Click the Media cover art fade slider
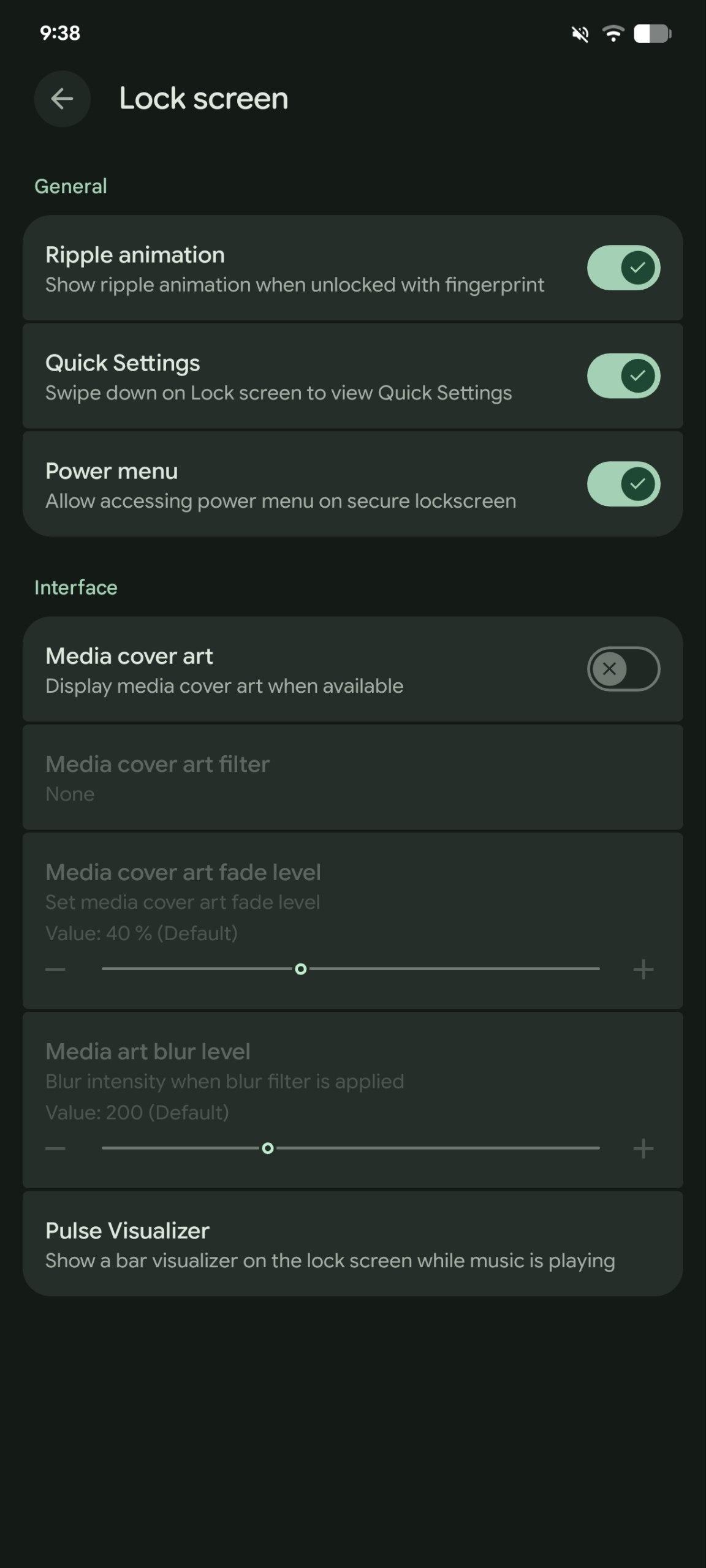 click(x=351, y=969)
